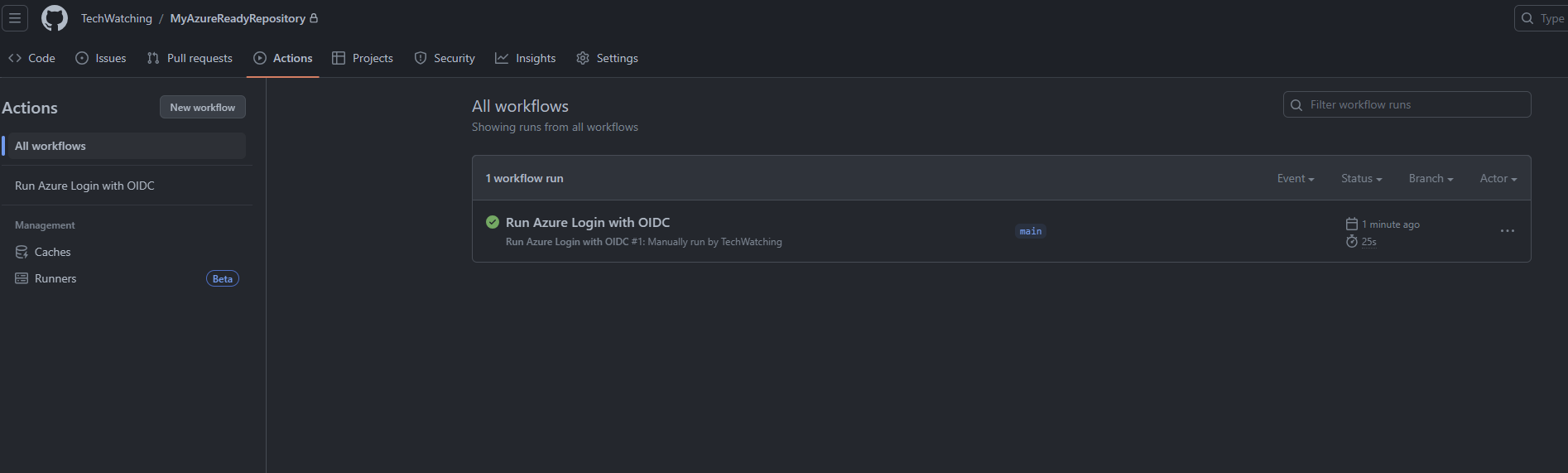Switch to the Issues tab
Viewport: 1568px width, 473px height.
(101, 58)
